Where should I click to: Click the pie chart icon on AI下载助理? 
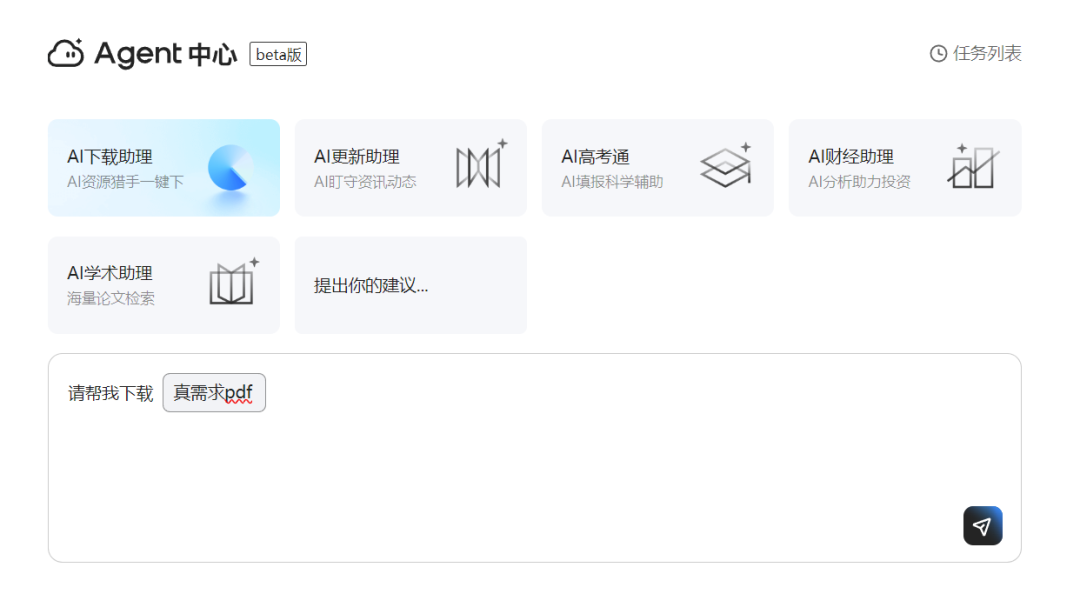(x=230, y=168)
